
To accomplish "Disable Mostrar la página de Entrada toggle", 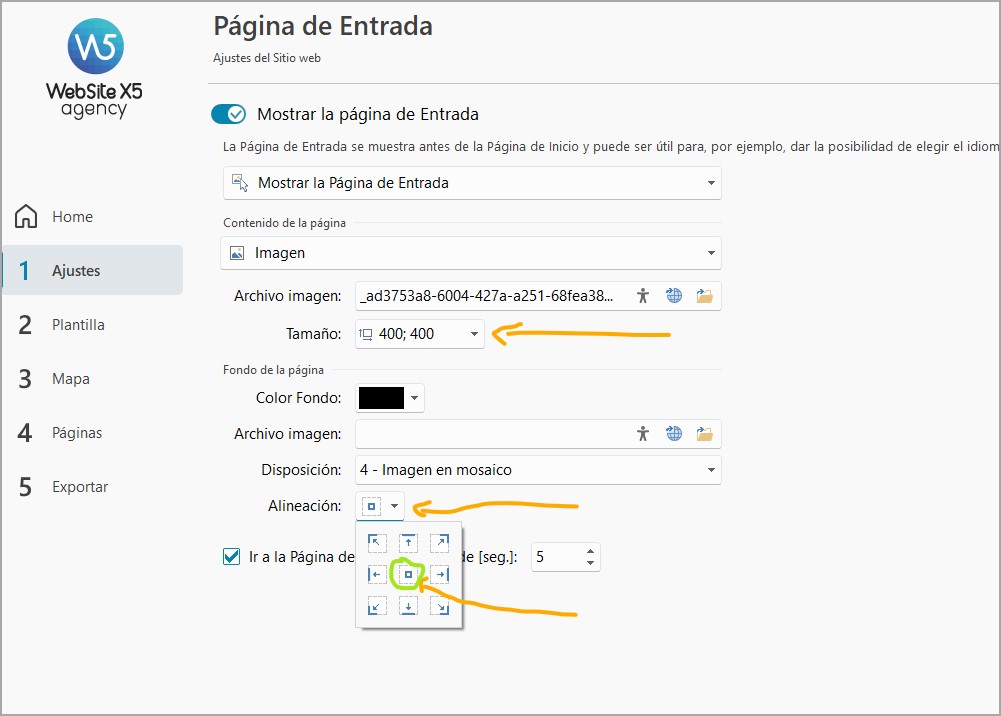I will click(x=228, y=114).
